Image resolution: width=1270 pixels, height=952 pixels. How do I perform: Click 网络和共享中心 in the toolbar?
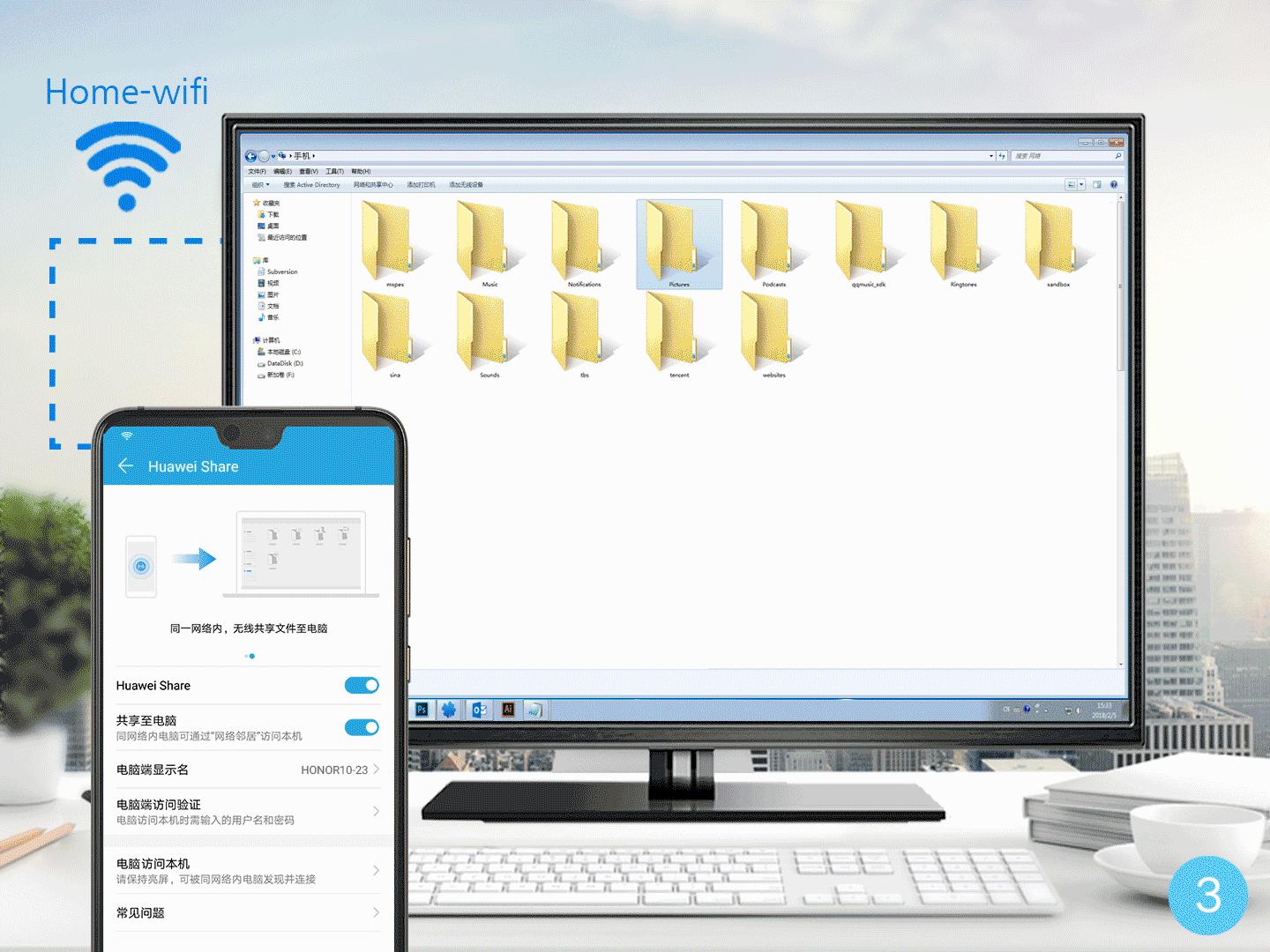point(373,185)
